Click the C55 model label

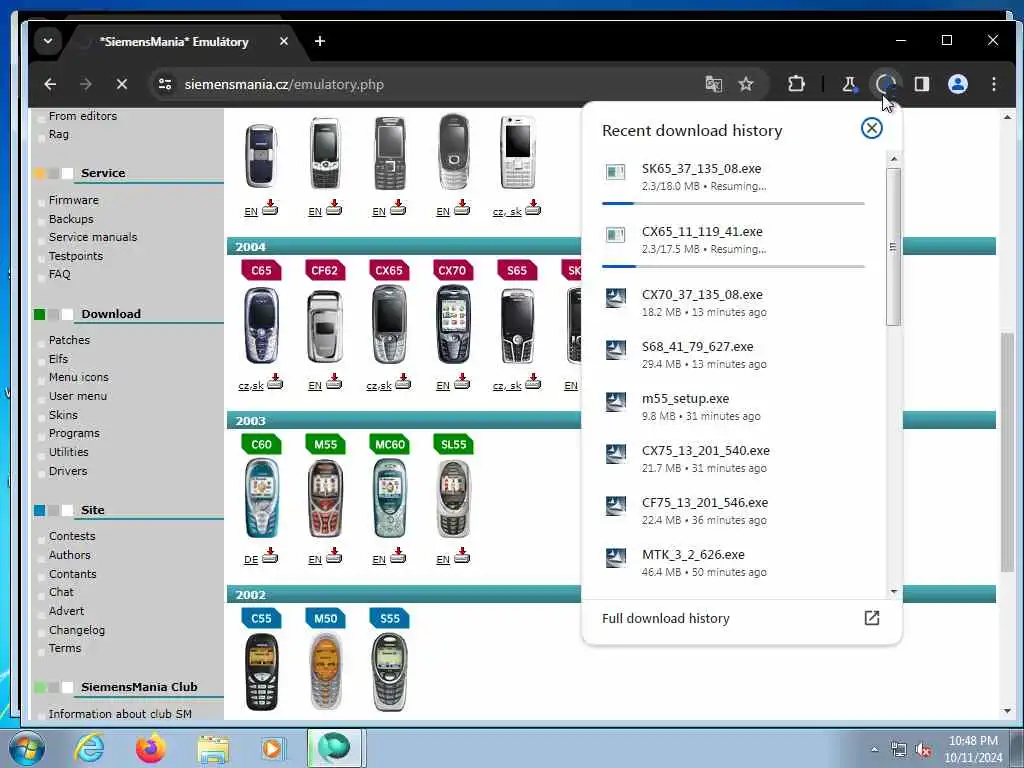(261, 618)
